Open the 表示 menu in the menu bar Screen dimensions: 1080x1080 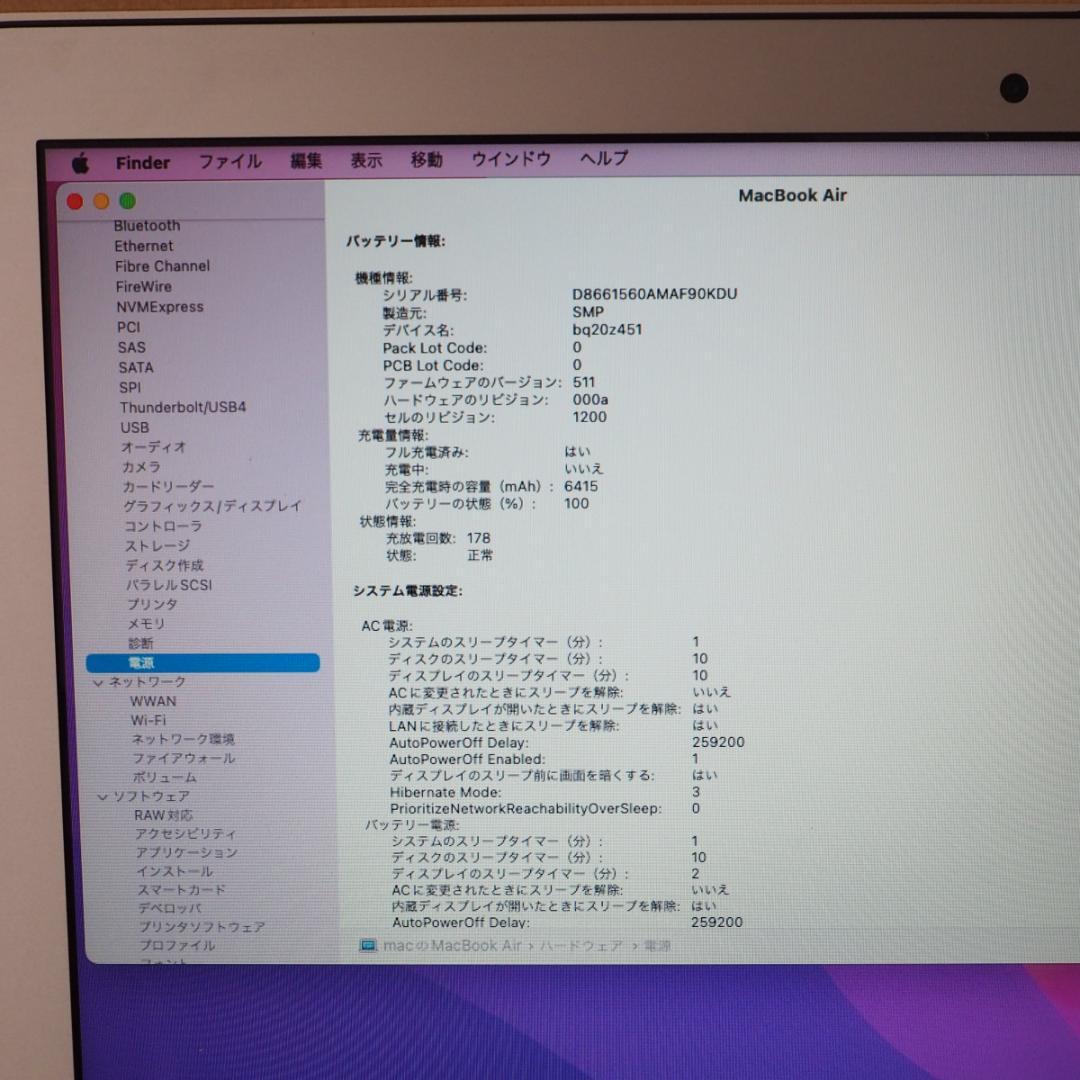pyautogui.click(x=367, y=160)
